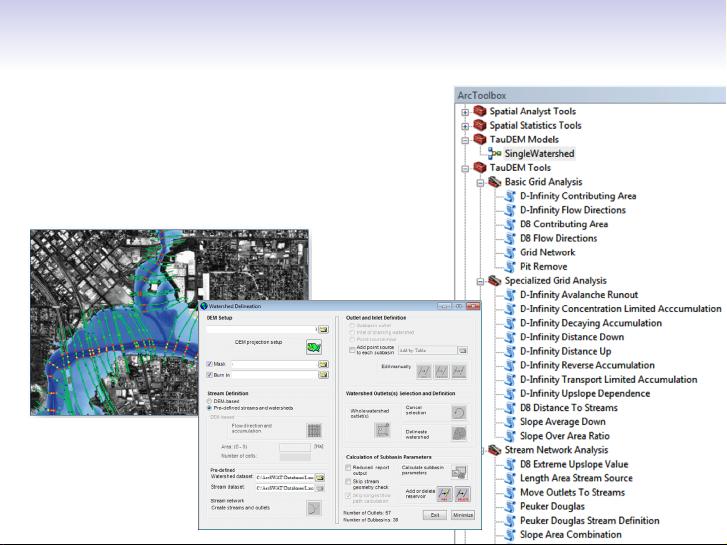
Task: Open the DEM projection setup globe icon
Action: point(314,347)
